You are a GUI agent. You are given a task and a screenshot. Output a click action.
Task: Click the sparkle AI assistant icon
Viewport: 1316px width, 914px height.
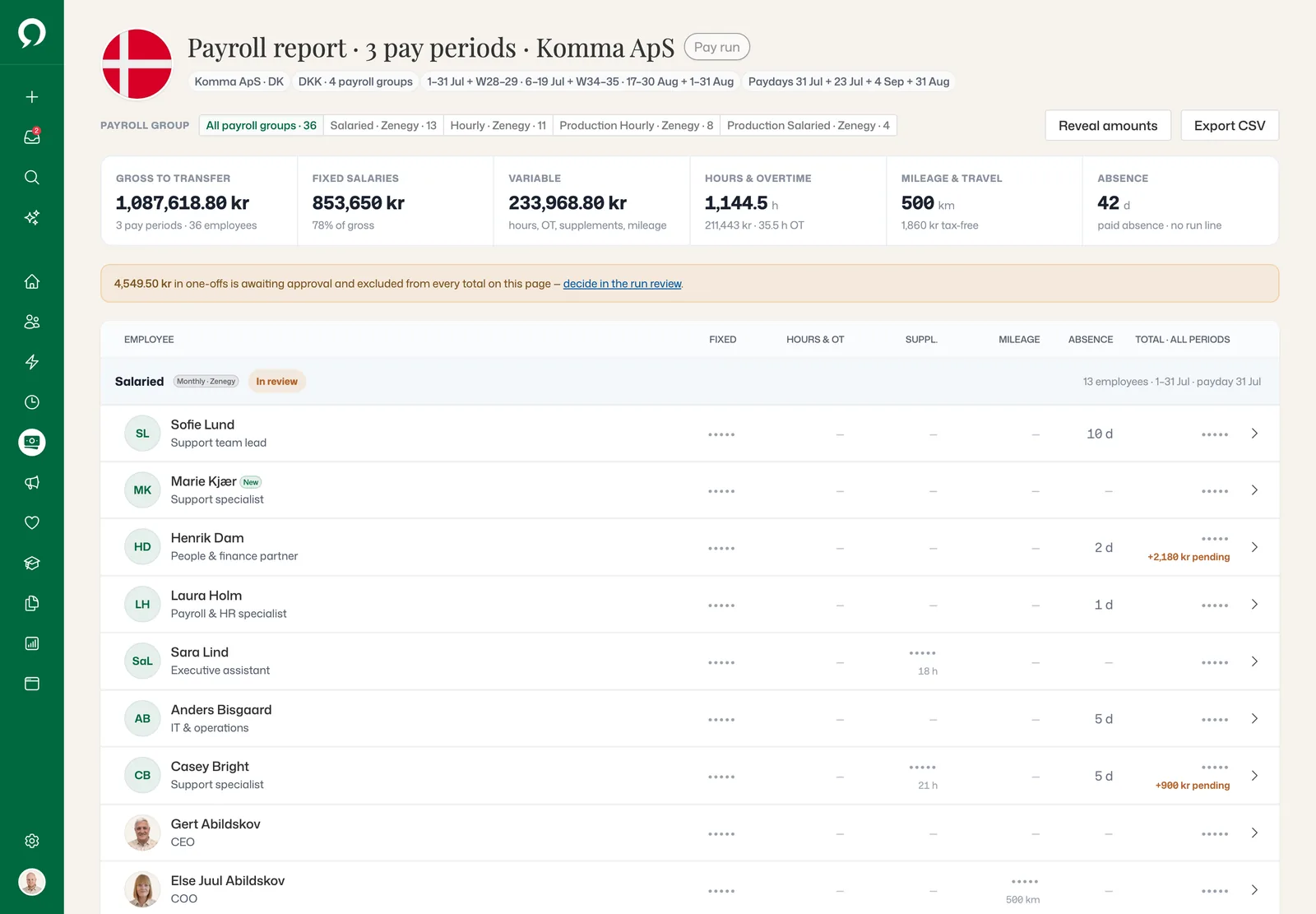[x=32, y=217]
